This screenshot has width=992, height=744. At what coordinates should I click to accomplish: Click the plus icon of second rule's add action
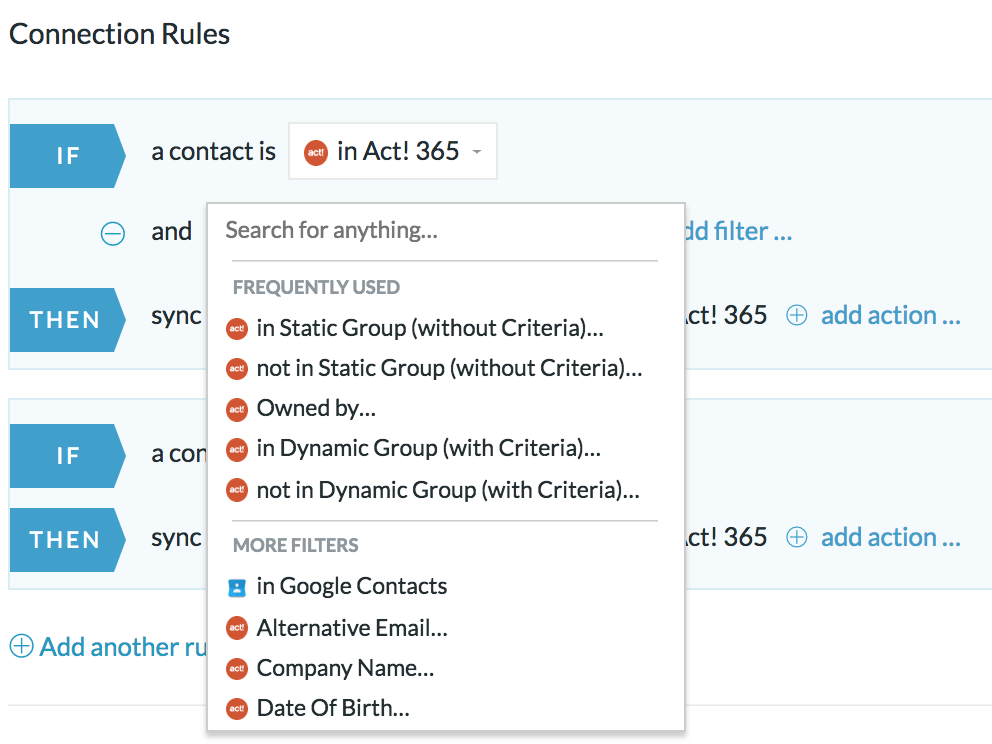point(797,537)
